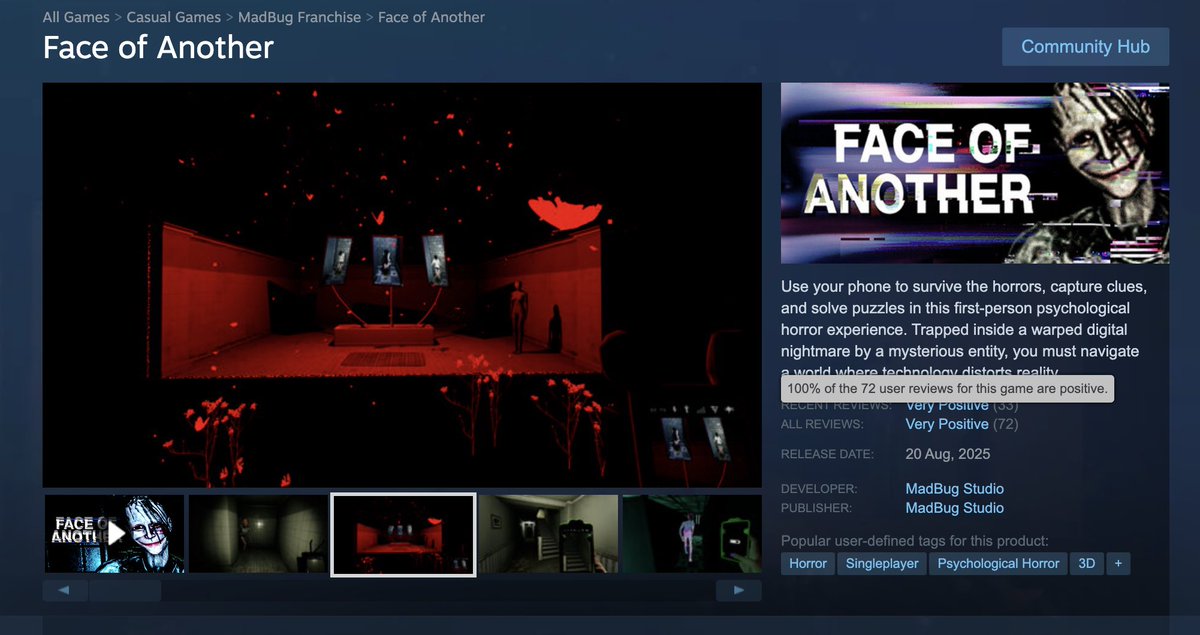
Task: Select the staircase screenshot thumbnail
Action: tap(548, 534)
